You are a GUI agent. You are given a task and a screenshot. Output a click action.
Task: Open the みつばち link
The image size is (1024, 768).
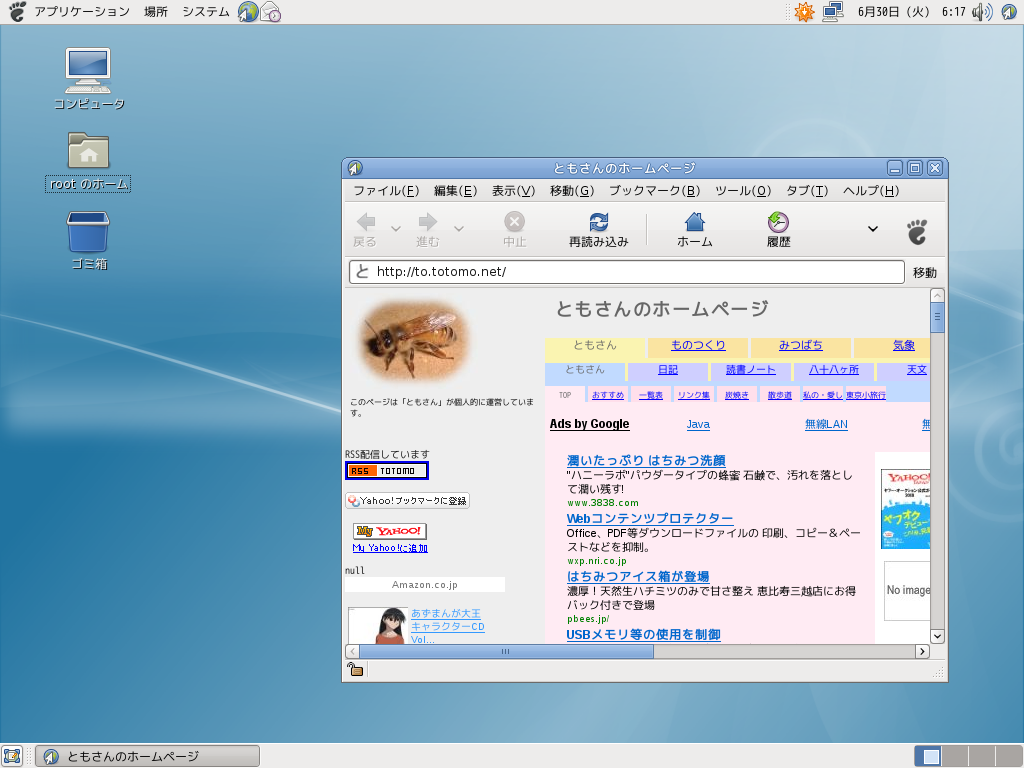point(801,345)
